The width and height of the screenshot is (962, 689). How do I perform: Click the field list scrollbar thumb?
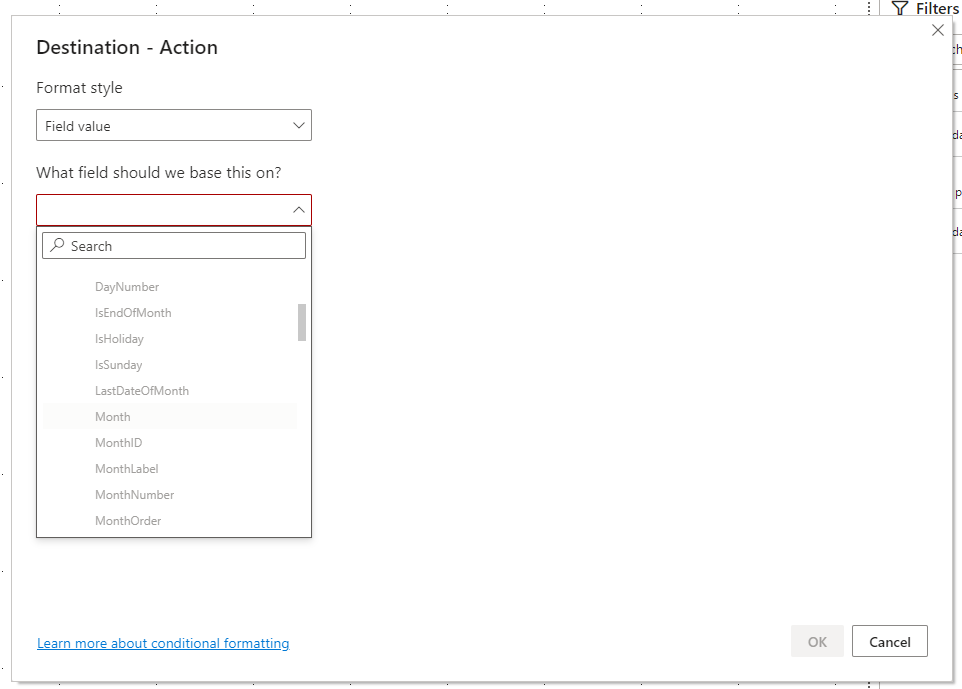point(302,322)
